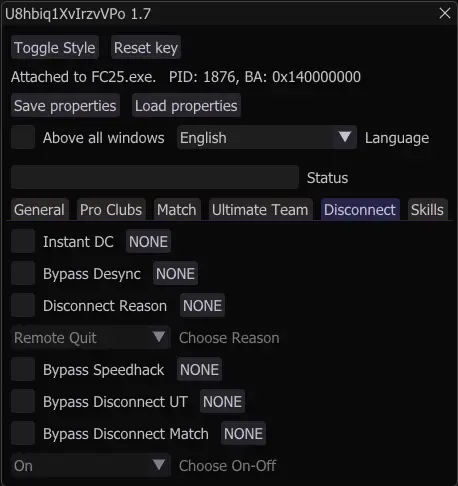This screenshot has width=458, height=486.
Task: Check the Disconnect Reason option
Action: [23, 305]
